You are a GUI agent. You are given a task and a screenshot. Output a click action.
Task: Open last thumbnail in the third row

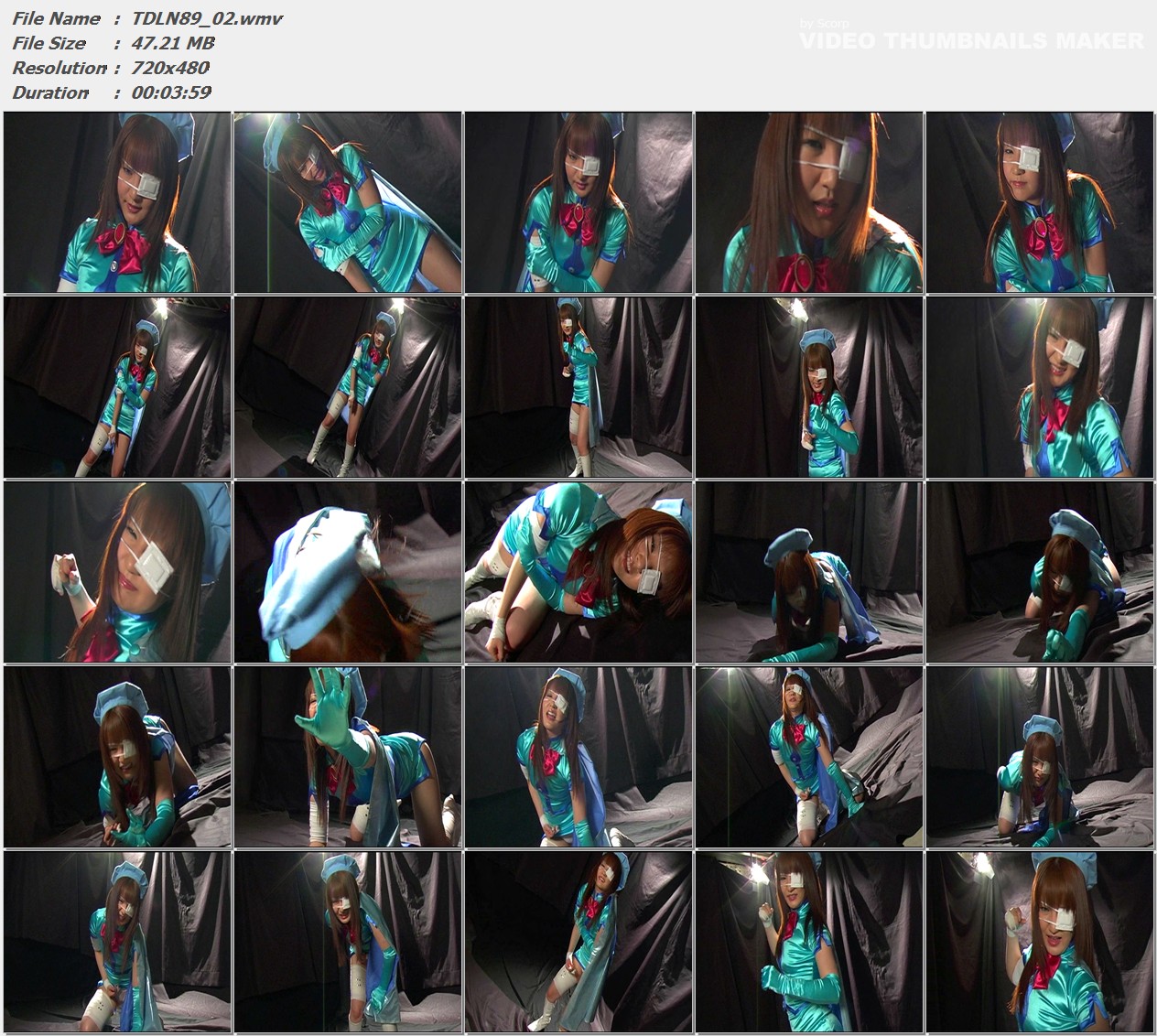point(1040,572)
